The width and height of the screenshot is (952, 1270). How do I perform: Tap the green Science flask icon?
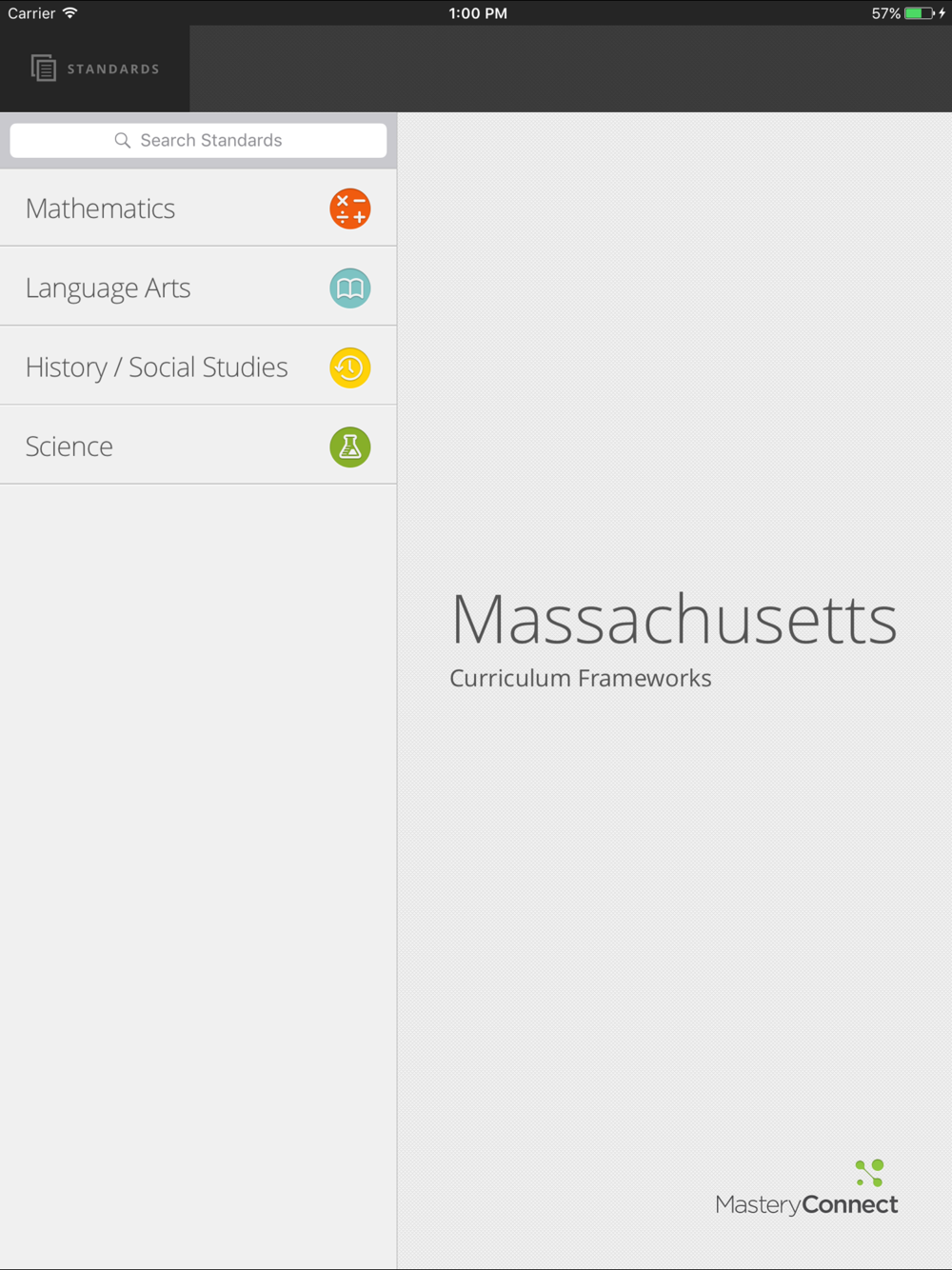[349, 446]
